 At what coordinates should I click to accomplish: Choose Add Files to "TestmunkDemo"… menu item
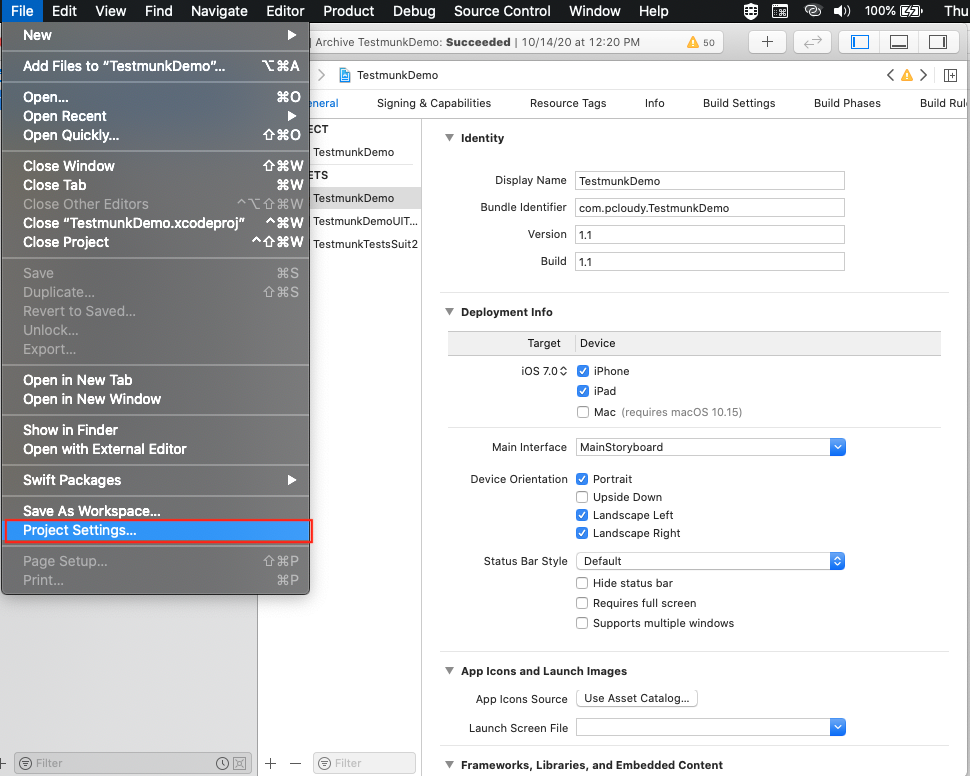pyautogui.click(x=156, y=66)
